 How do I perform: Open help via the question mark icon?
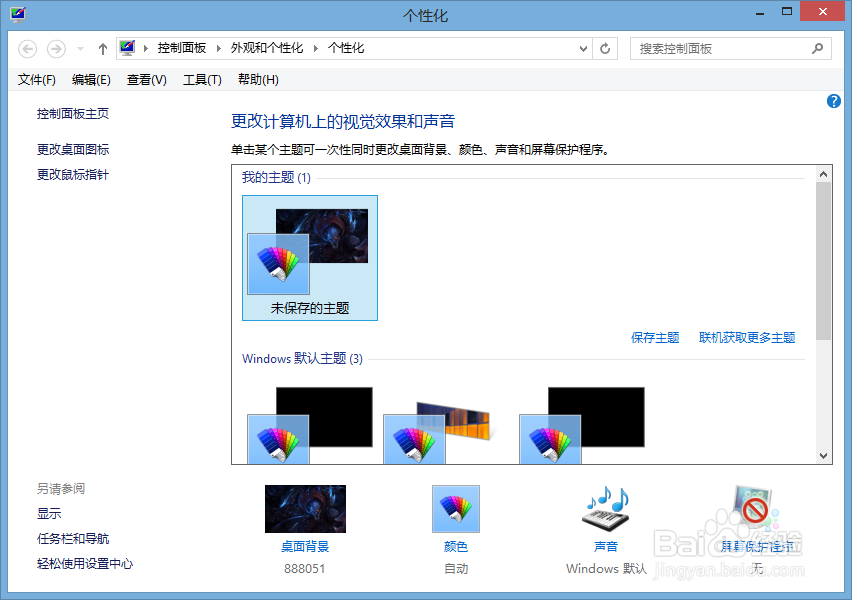[834, 100]
